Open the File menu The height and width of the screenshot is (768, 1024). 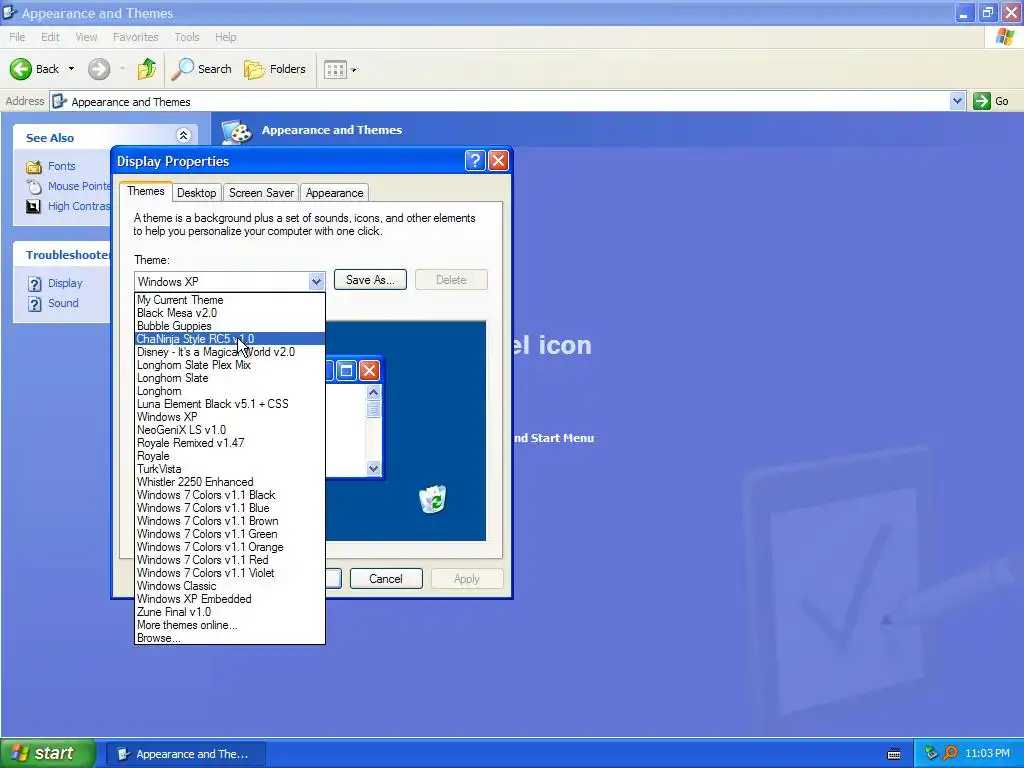17,37
